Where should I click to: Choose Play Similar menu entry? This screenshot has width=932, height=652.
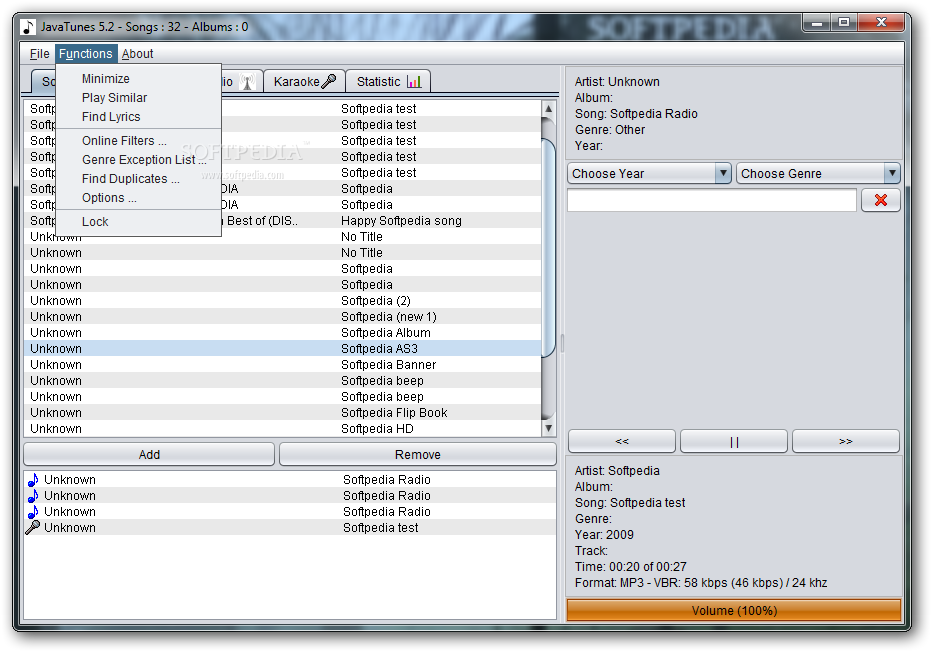click(138, 97)
